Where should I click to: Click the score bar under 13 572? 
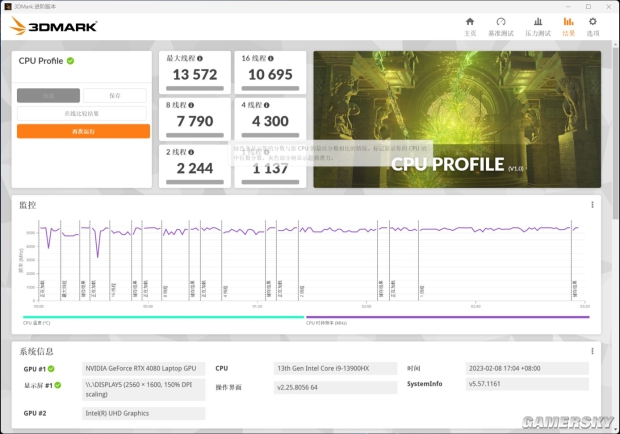(195, 89)
